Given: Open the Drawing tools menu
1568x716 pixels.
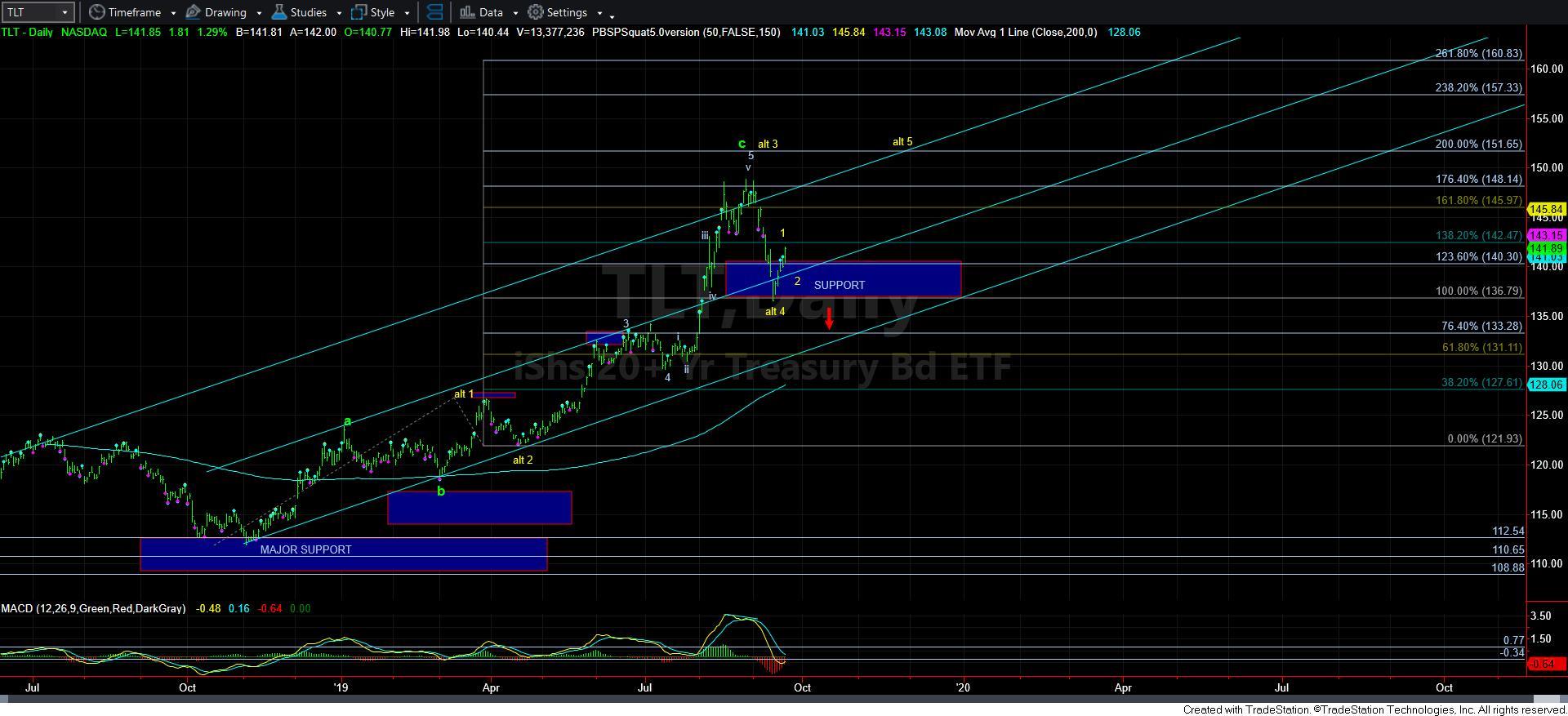Looking at the screenshot, I should click(216, 12).
